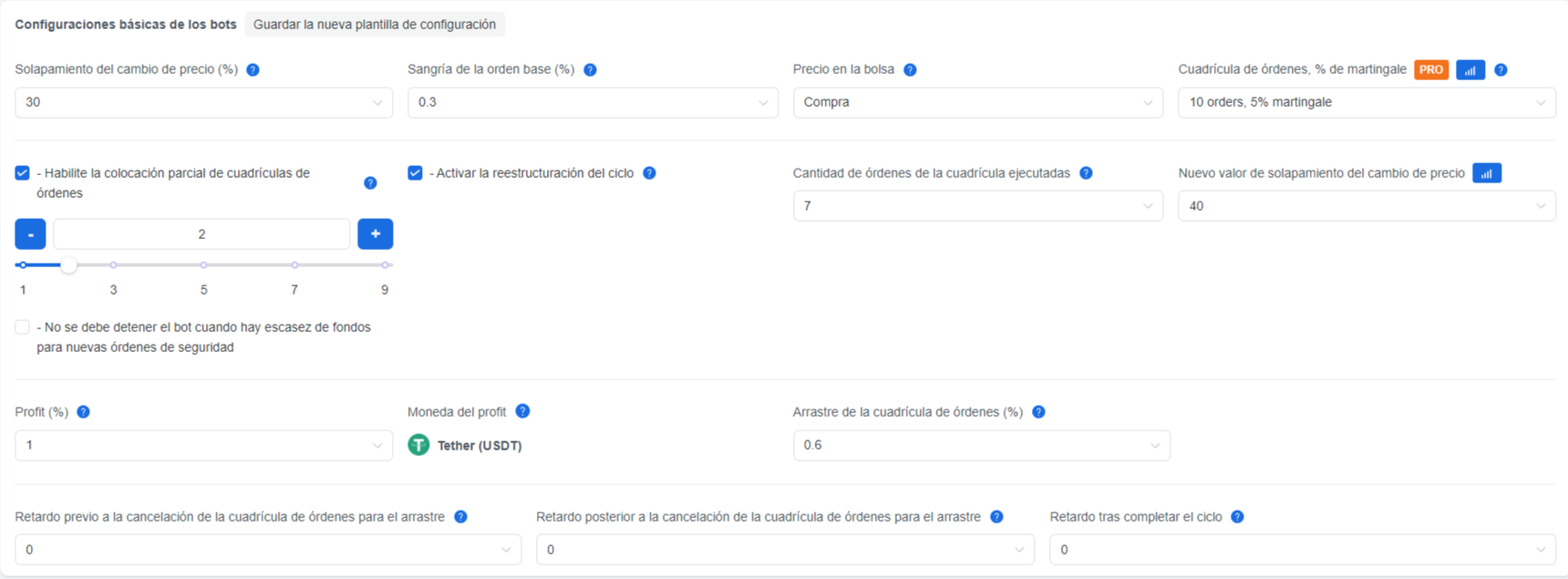Open the chart icon next to PRO badge
The height and width of the screenshot is (579, 1568).
(1470, 70)
